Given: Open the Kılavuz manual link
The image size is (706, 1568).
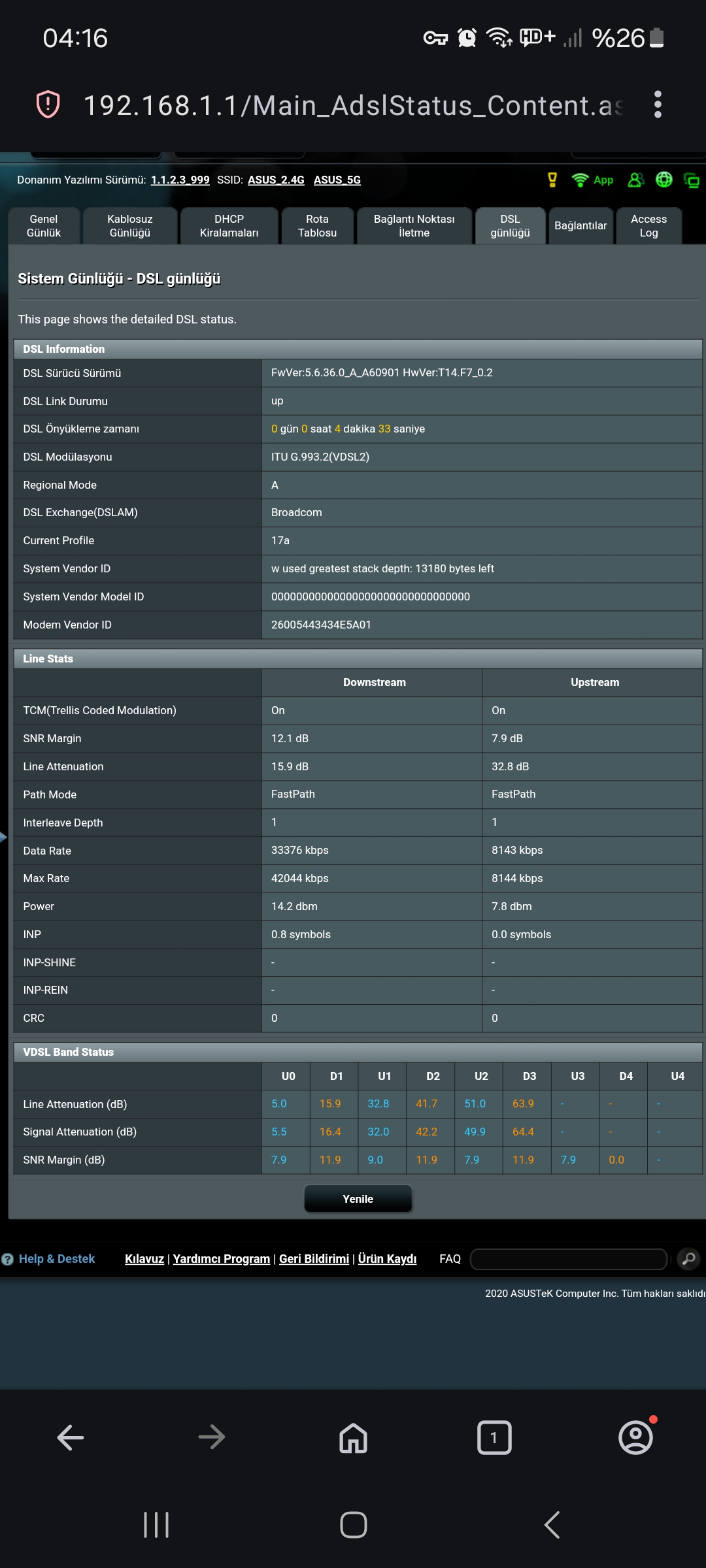Looking at the screenshot, I should (x=144, y=1259).
